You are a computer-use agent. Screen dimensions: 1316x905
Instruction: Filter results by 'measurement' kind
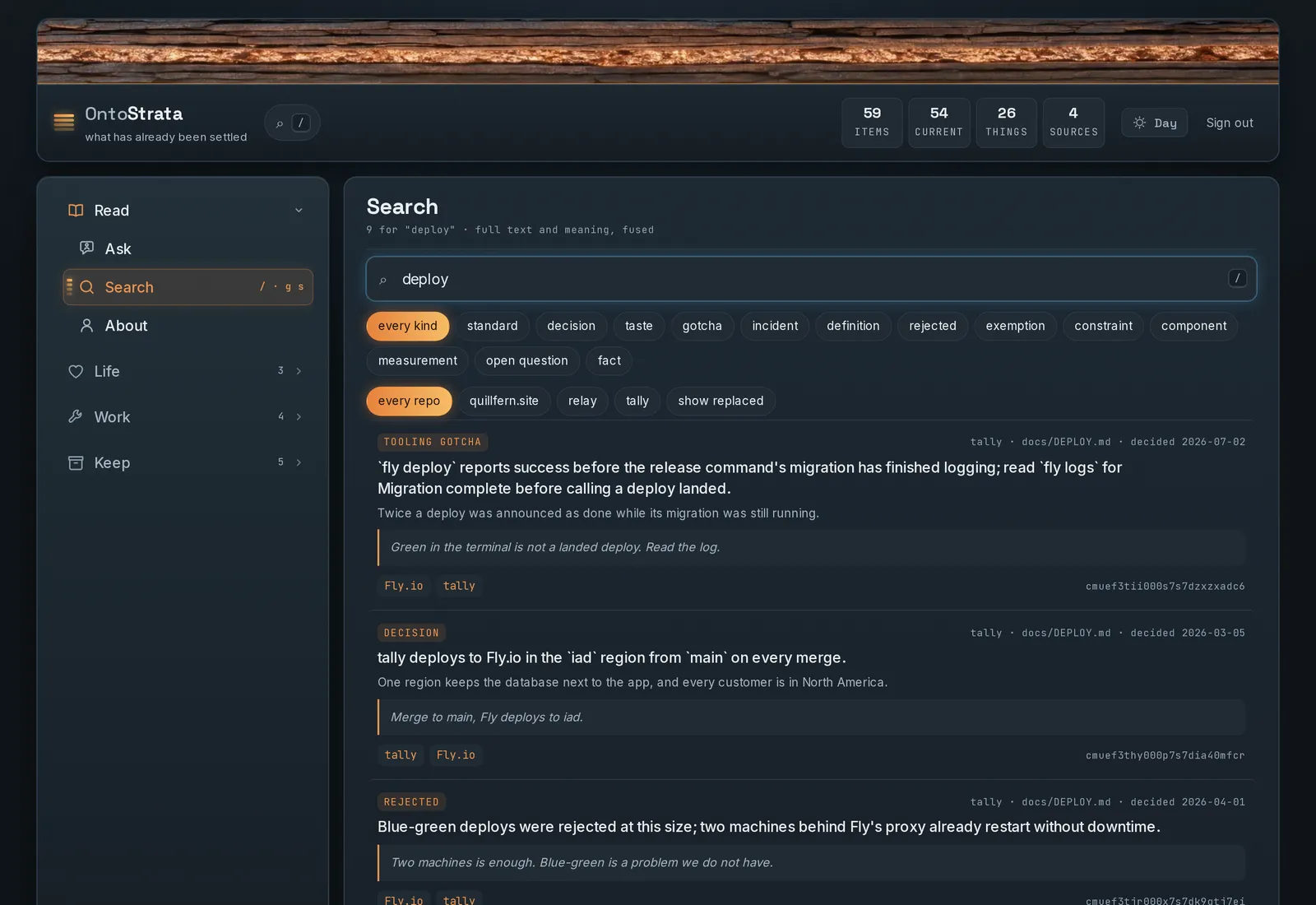(418, 360)
